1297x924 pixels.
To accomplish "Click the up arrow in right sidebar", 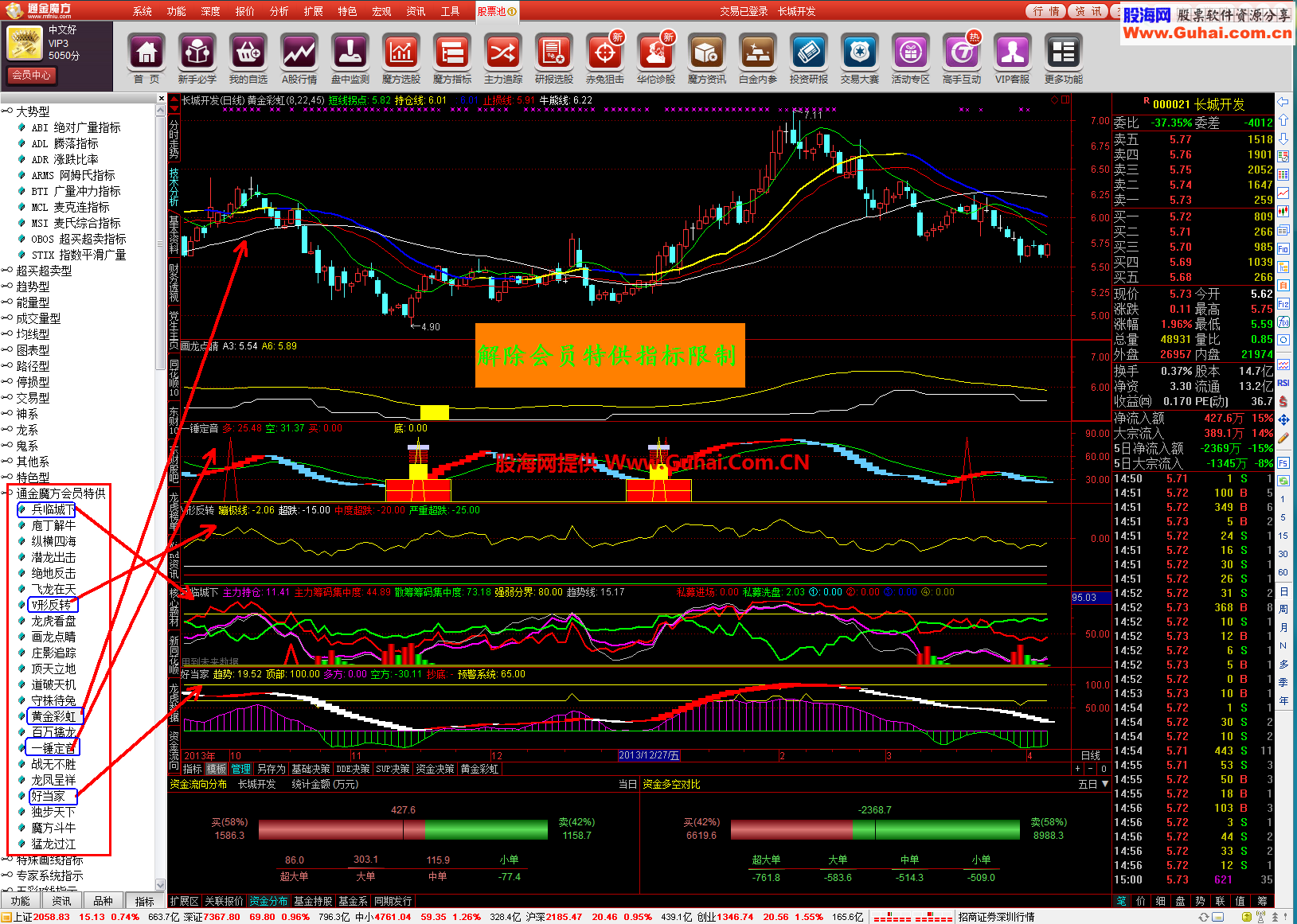I will (1283, 121).
